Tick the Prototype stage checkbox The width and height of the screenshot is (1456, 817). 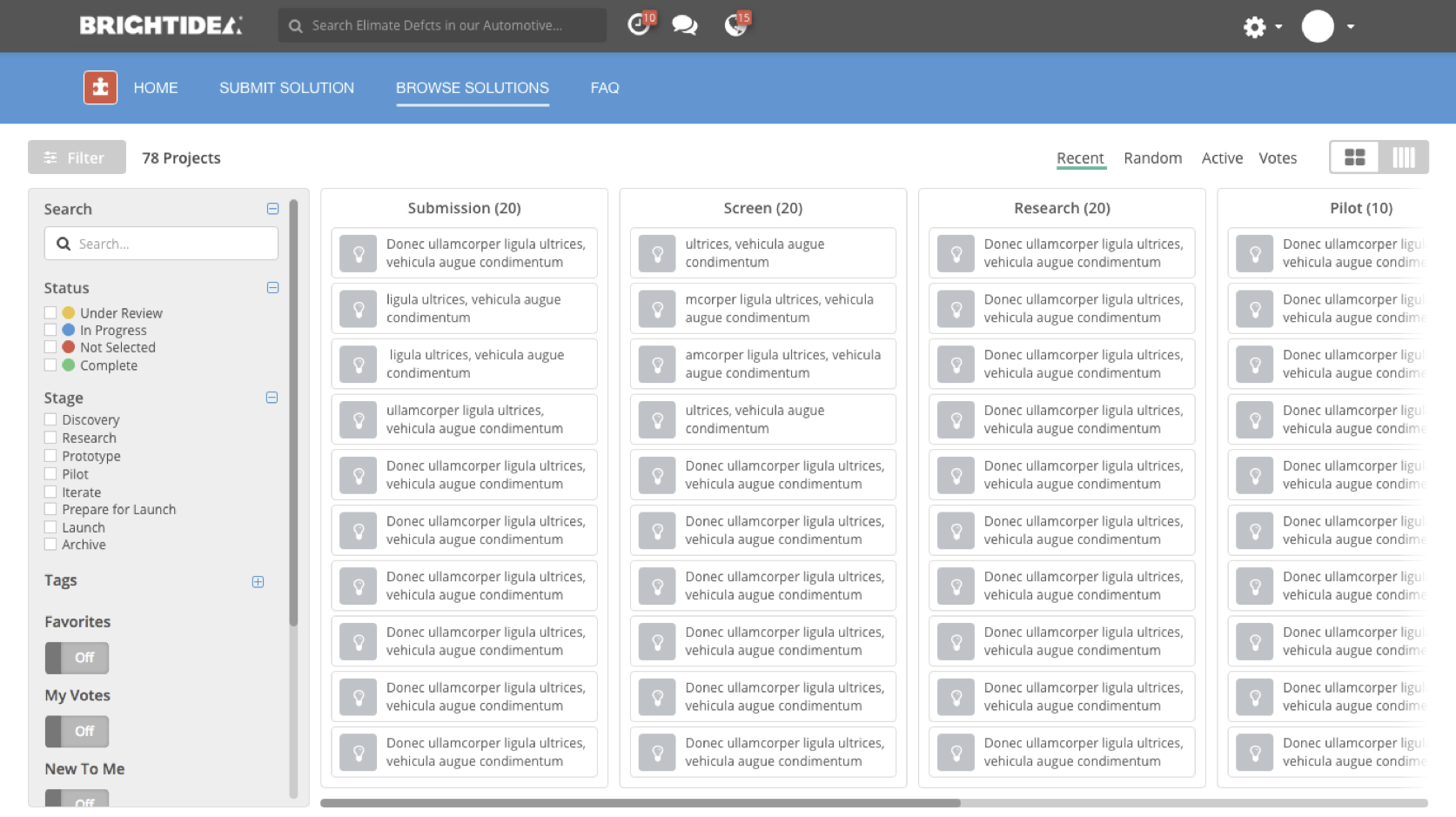50,456
